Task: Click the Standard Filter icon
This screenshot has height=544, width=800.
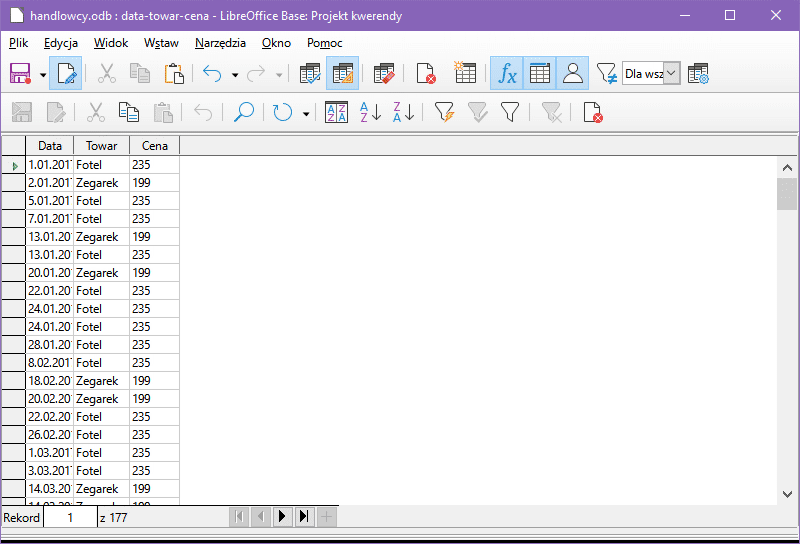Action: coord(510,113)
